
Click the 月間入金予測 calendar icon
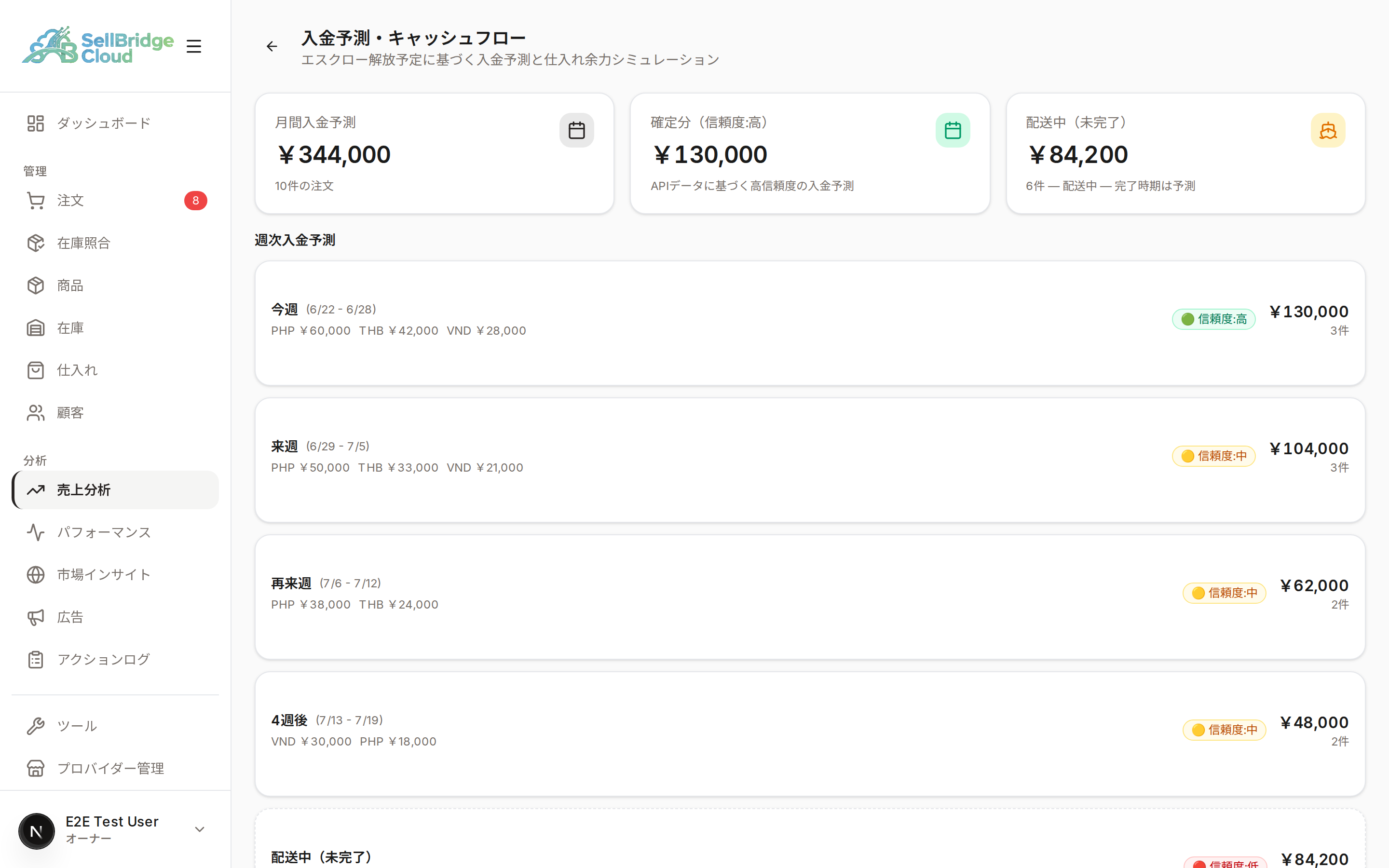click(x=576, y=130)
